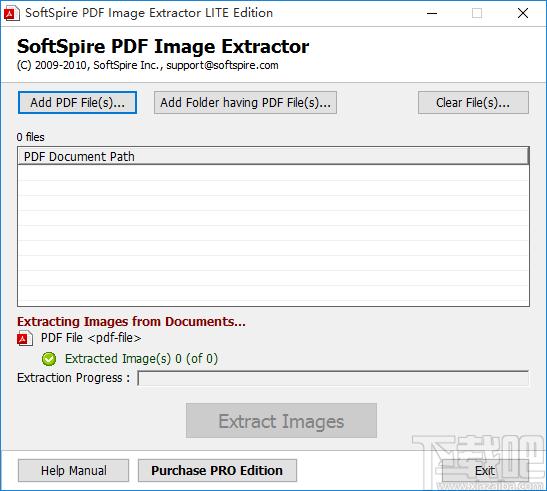The width and height of the screenshot is (547, 491).
Task: Click 'PDF File <pdf-file>' text
Action: coord(91,338)
